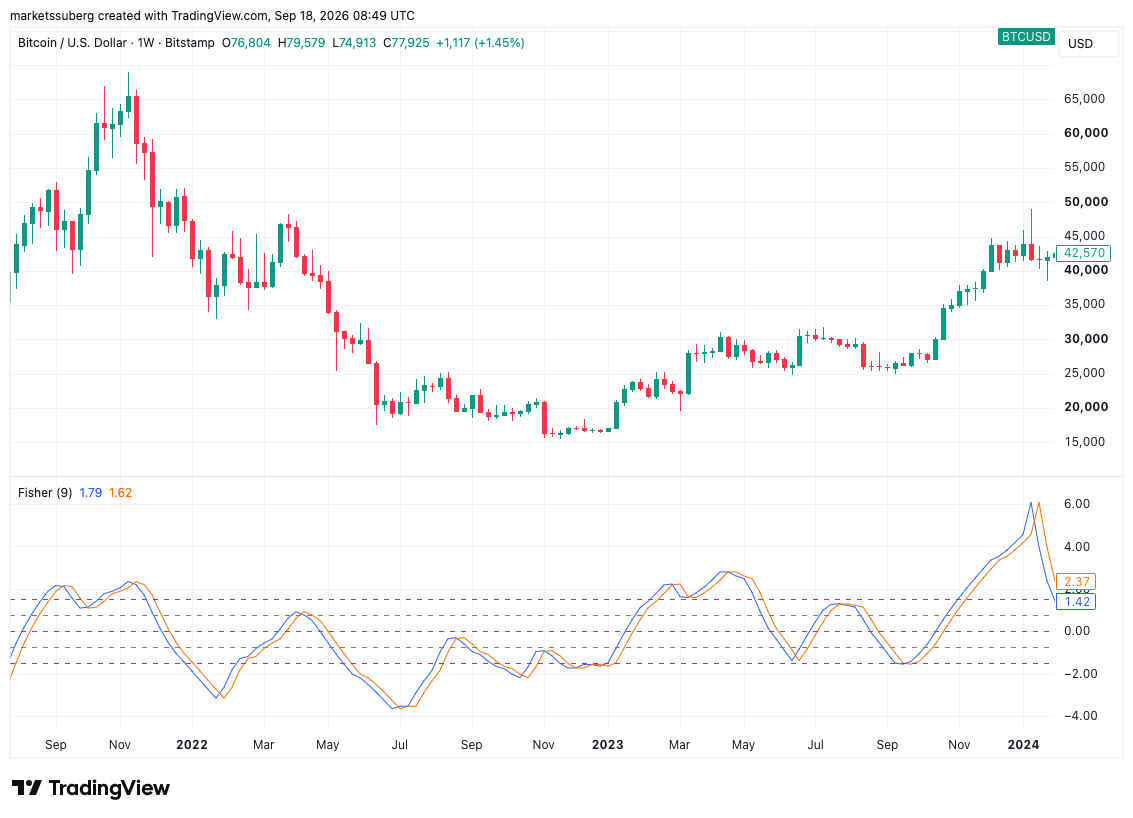Click the 35,000 price axis label
1133x818 pixels.
point(1085,304)
